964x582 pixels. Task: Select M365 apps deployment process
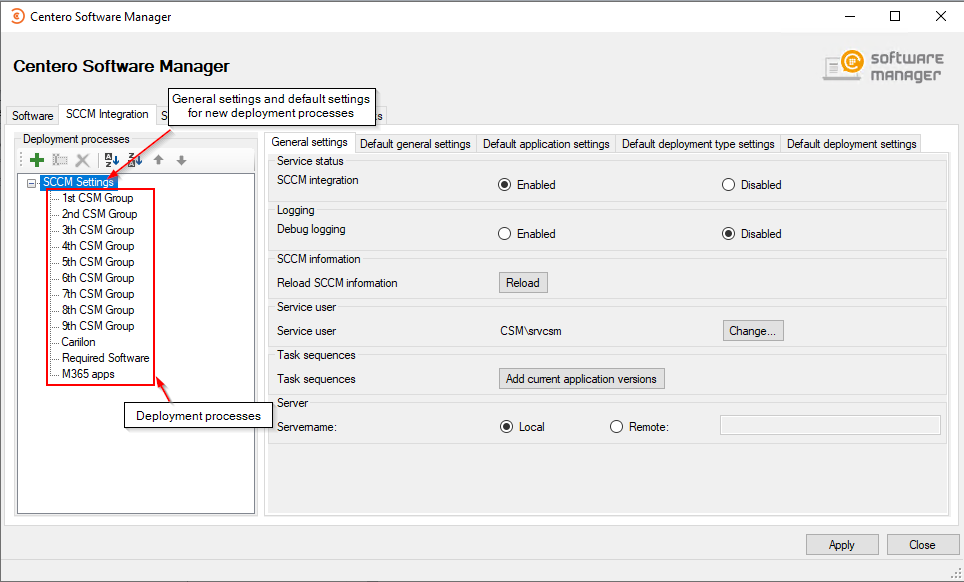point(88,374)
